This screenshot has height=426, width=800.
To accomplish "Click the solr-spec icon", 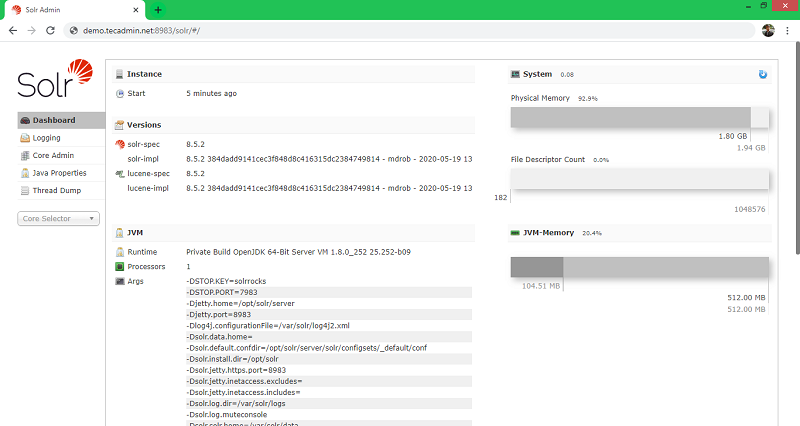I will point(120,144).
